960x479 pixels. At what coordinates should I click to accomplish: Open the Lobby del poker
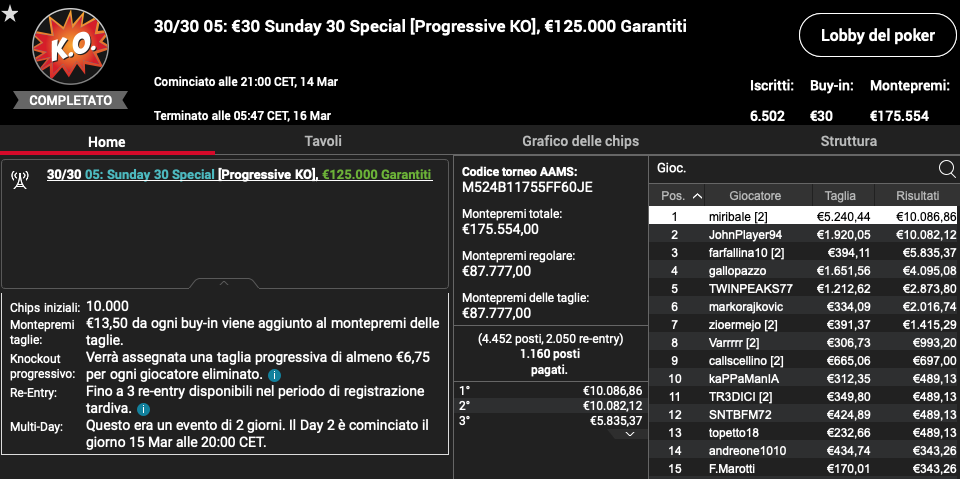click(878, 36)
